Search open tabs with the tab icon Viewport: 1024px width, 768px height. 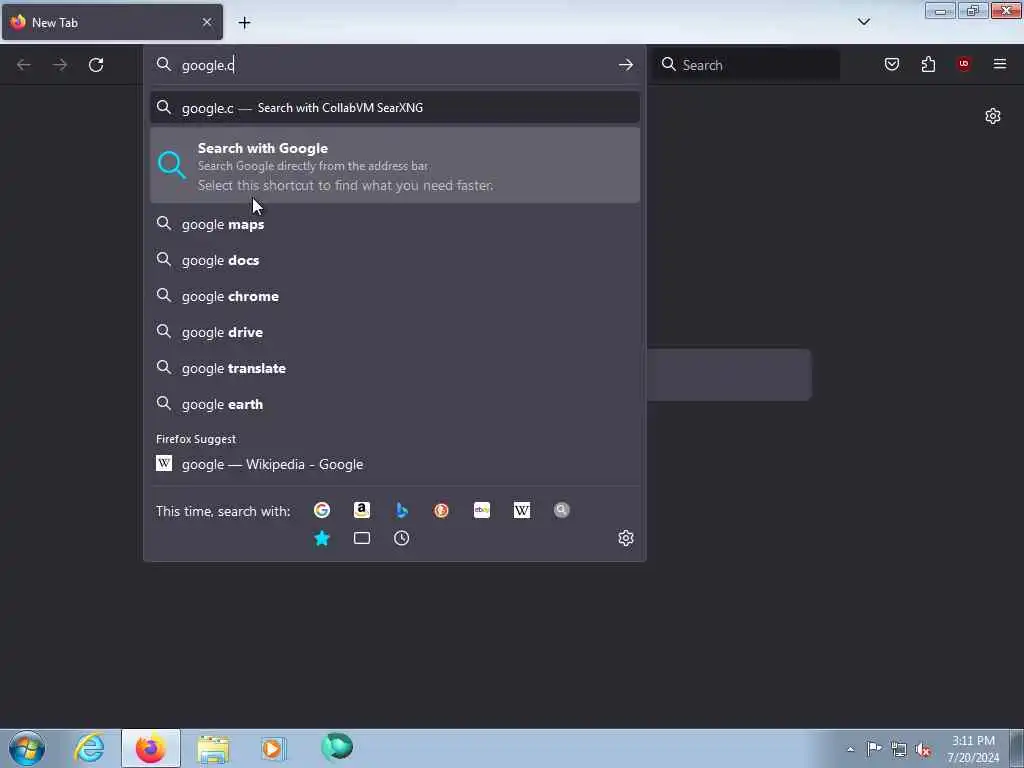click(362, 538)
